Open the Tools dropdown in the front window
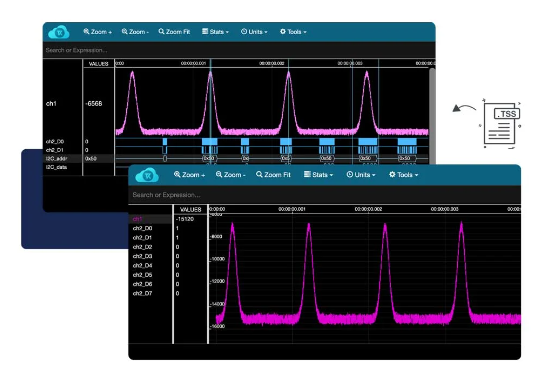Screen dimensions: 552x379 [403, 175]
